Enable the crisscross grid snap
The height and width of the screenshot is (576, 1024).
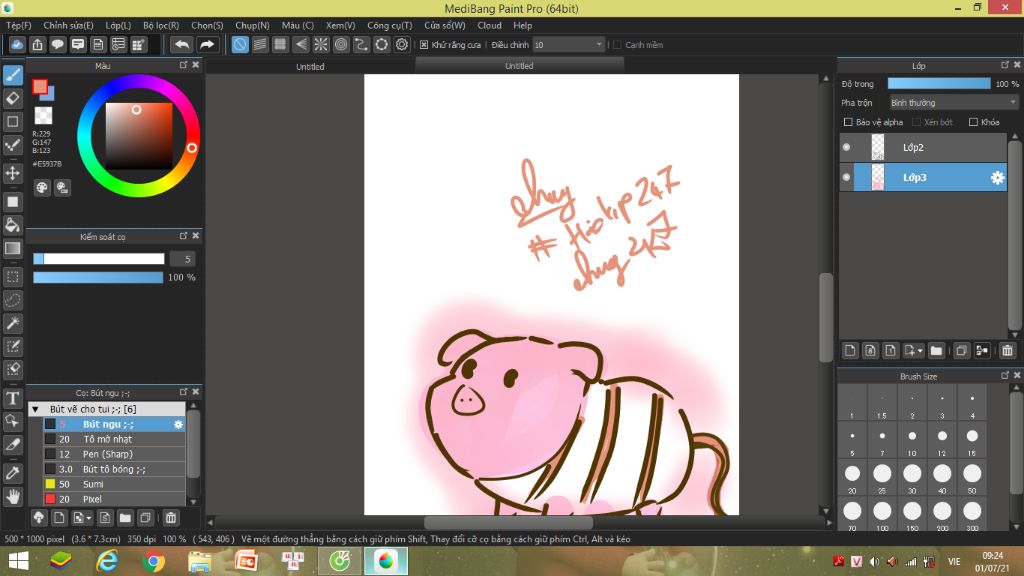pos(280,44)
